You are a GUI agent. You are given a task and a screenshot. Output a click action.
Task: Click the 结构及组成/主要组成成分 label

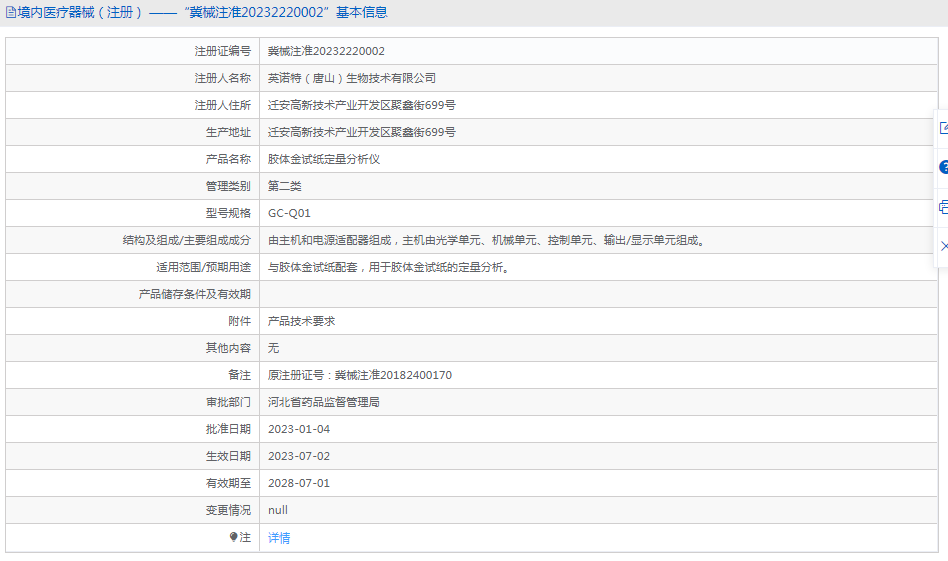click(186, 240)
